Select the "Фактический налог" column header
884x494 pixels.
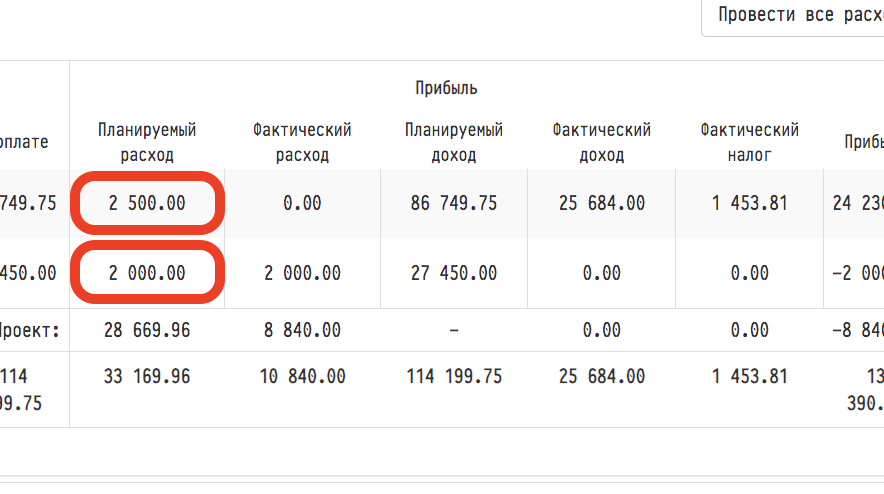point(750,142)
